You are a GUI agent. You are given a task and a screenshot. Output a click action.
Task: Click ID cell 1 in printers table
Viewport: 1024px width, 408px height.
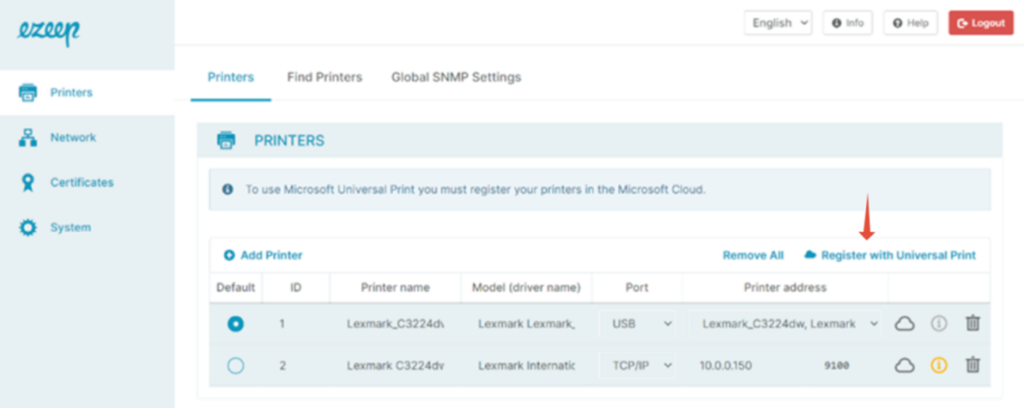(282, 323)
